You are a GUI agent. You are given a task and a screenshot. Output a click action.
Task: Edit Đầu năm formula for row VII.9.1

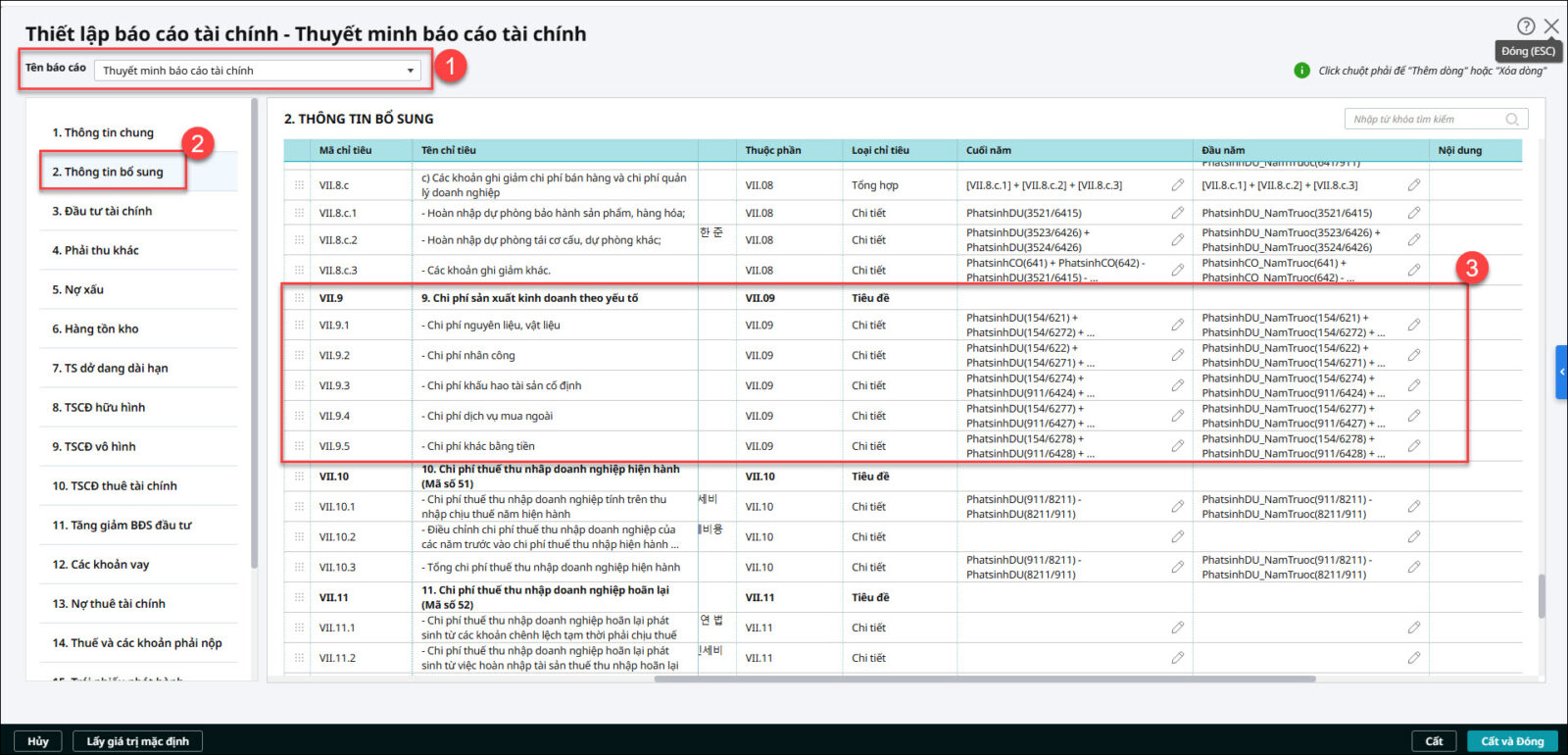(x=1414, y=325)
